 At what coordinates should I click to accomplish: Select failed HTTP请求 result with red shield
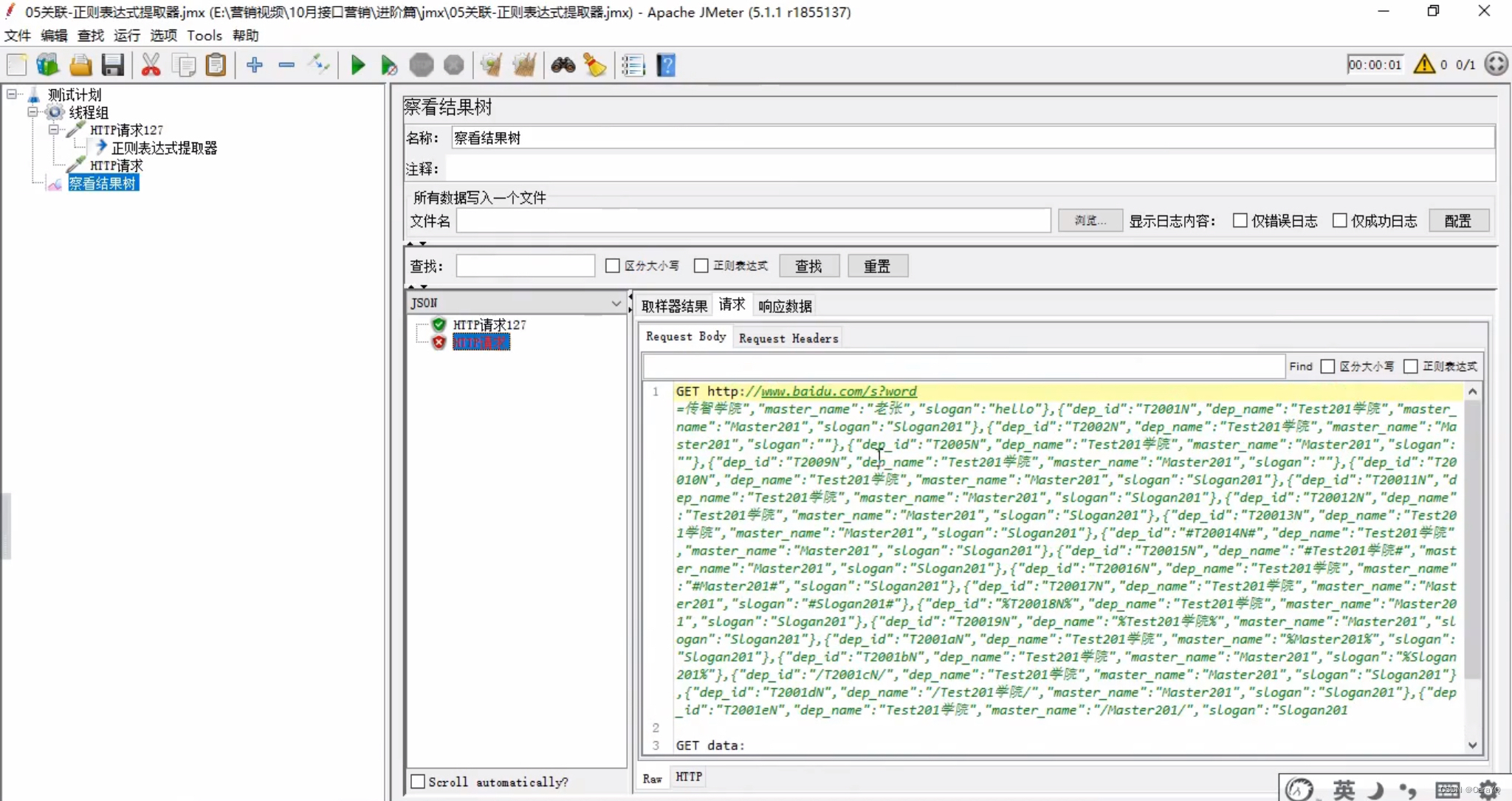481,343
